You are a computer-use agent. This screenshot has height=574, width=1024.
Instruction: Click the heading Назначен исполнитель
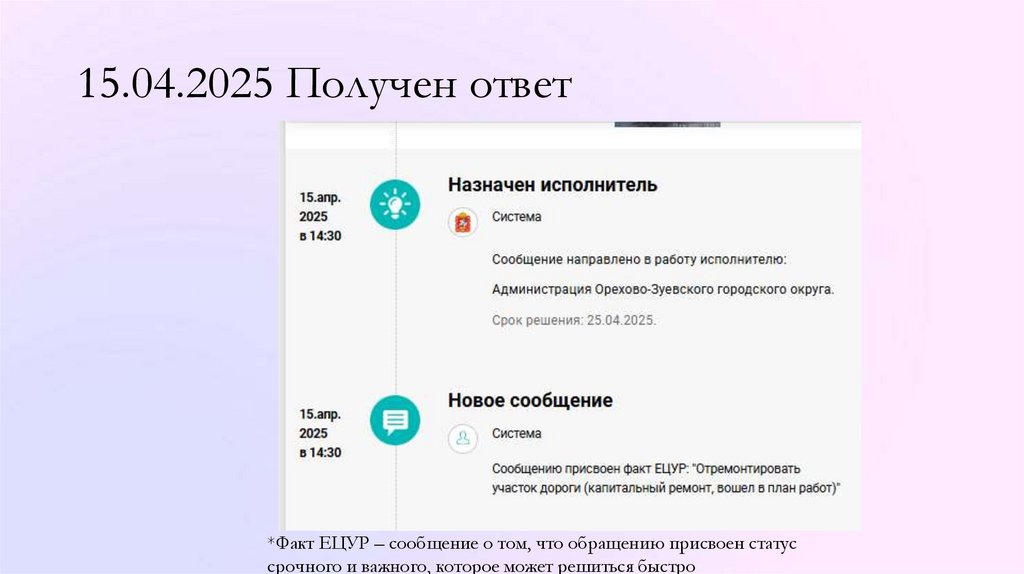coord(552,185)
